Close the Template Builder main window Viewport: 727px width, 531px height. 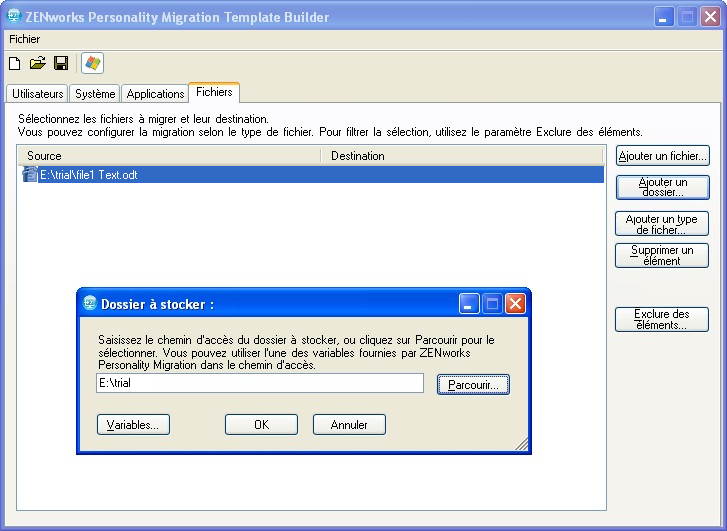click(x=710, y=17)
